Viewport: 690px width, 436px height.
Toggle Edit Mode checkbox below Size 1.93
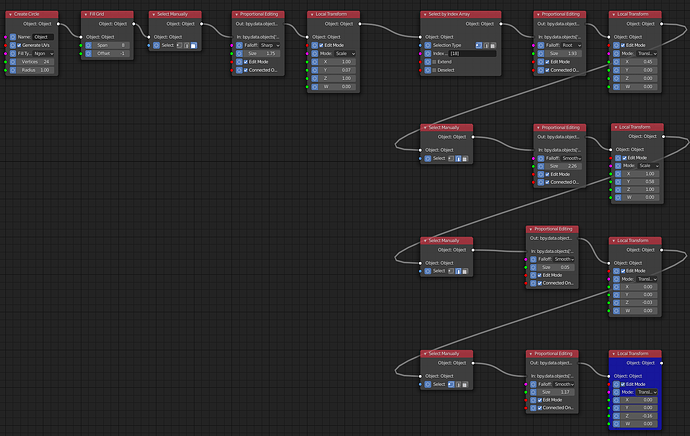pos(547,62)
